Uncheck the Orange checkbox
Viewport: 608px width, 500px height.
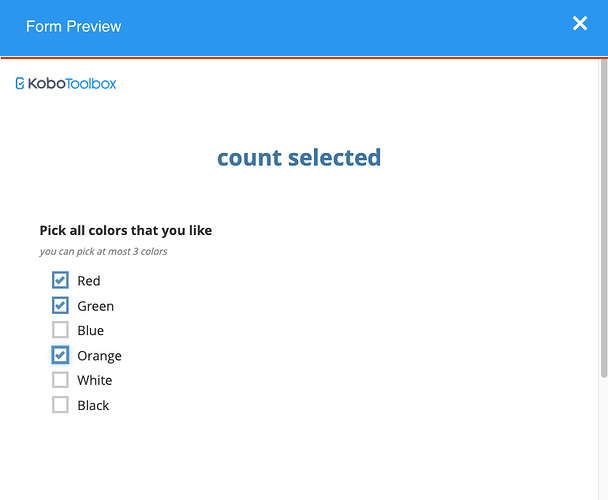click(x=60, y=355)
